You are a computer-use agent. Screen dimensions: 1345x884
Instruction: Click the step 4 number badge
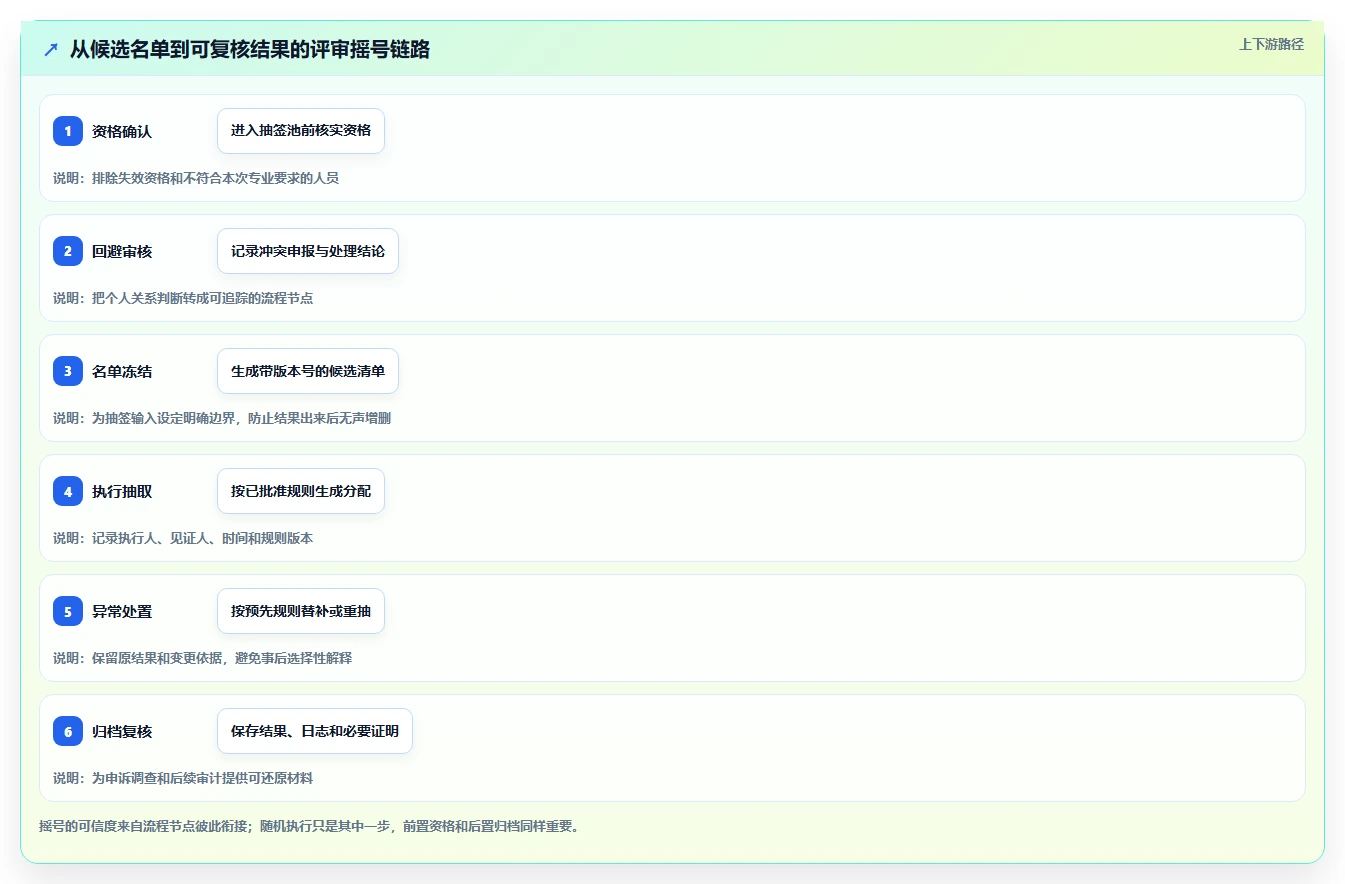tap(68, 491)
